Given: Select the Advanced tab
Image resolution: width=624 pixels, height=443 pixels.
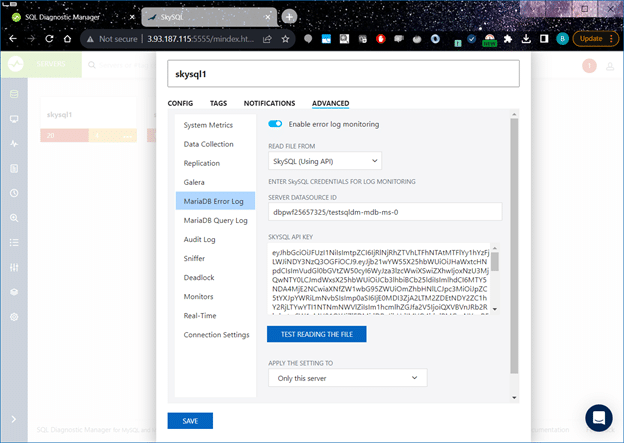Looking at the screenshot, I should (330, 103).
